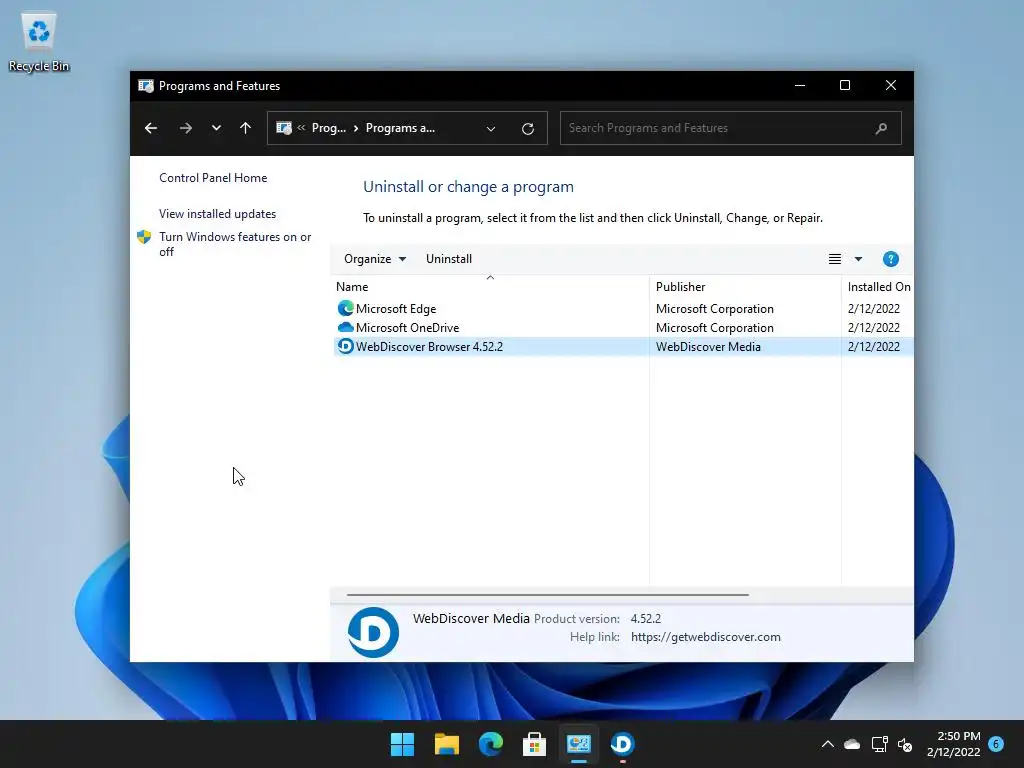Open the clock and date 2:50 PM
This screenshot has width=1024, height=768.
[x=953, y=744]
